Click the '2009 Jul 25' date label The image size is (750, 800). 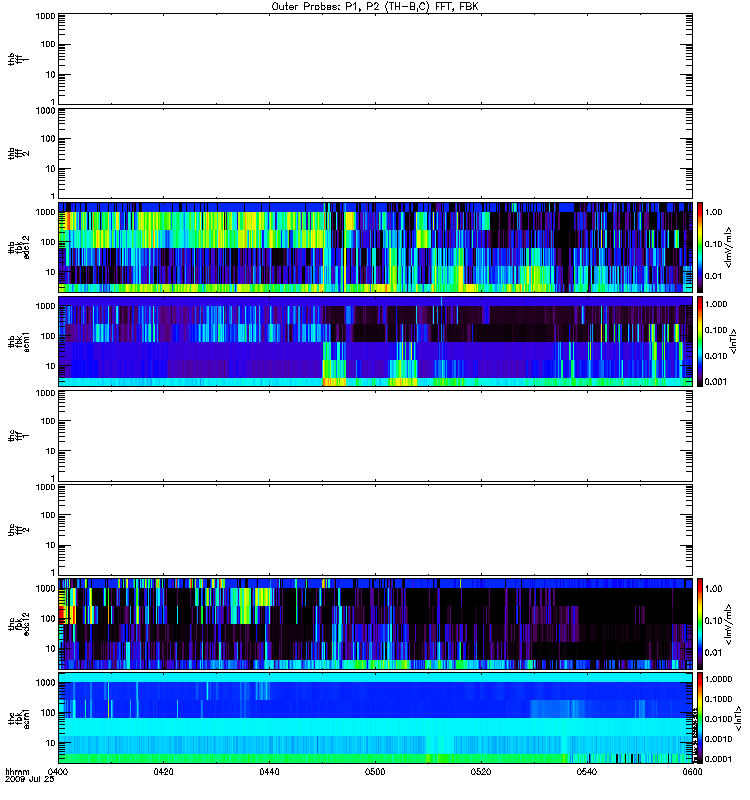(x=30, y=779)
